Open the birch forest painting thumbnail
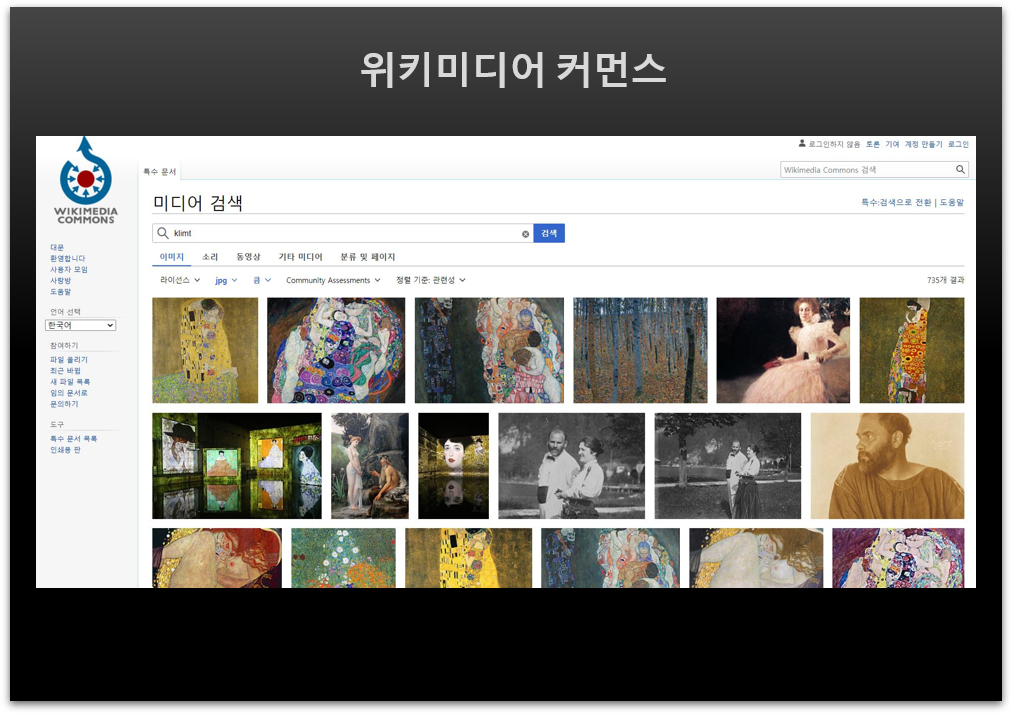The image size is (1012, 714). pyautogui.click(x=640, y=351)
